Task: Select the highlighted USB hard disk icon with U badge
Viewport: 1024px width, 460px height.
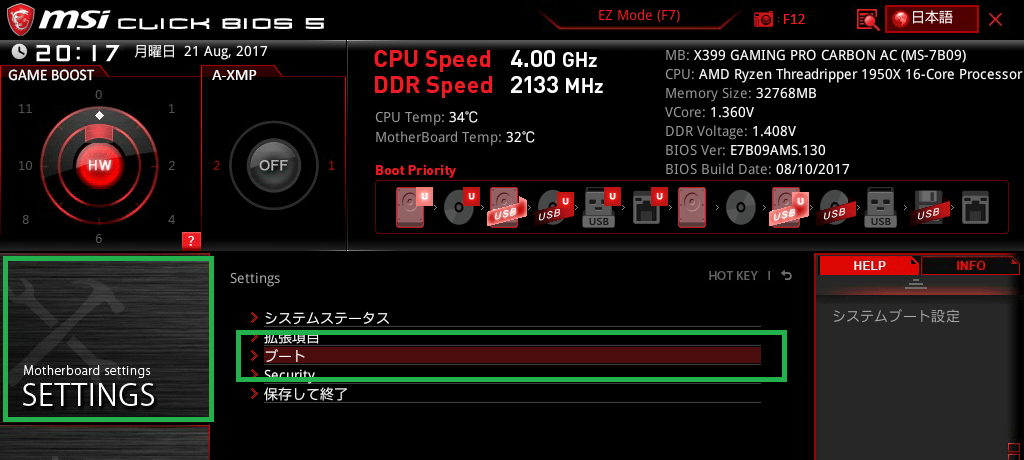Action: [x=788, y=207]
